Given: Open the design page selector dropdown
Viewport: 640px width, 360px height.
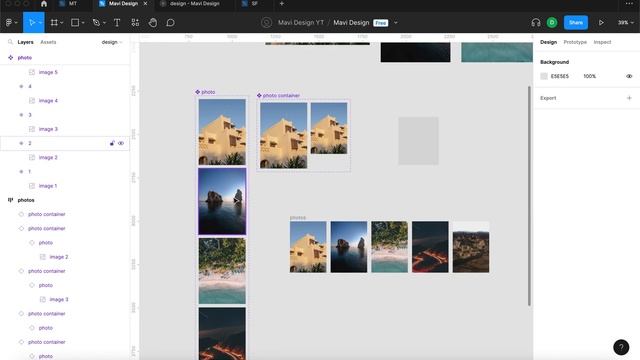Looking at the screenshot, I should coord(112,42).
